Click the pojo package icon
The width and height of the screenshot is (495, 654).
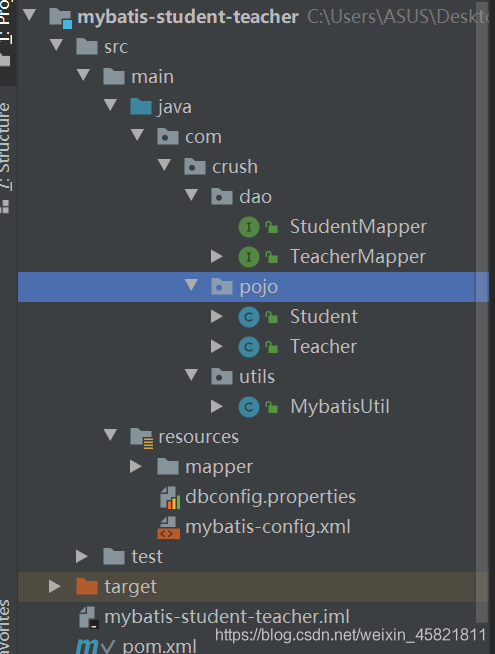(222, 287)
